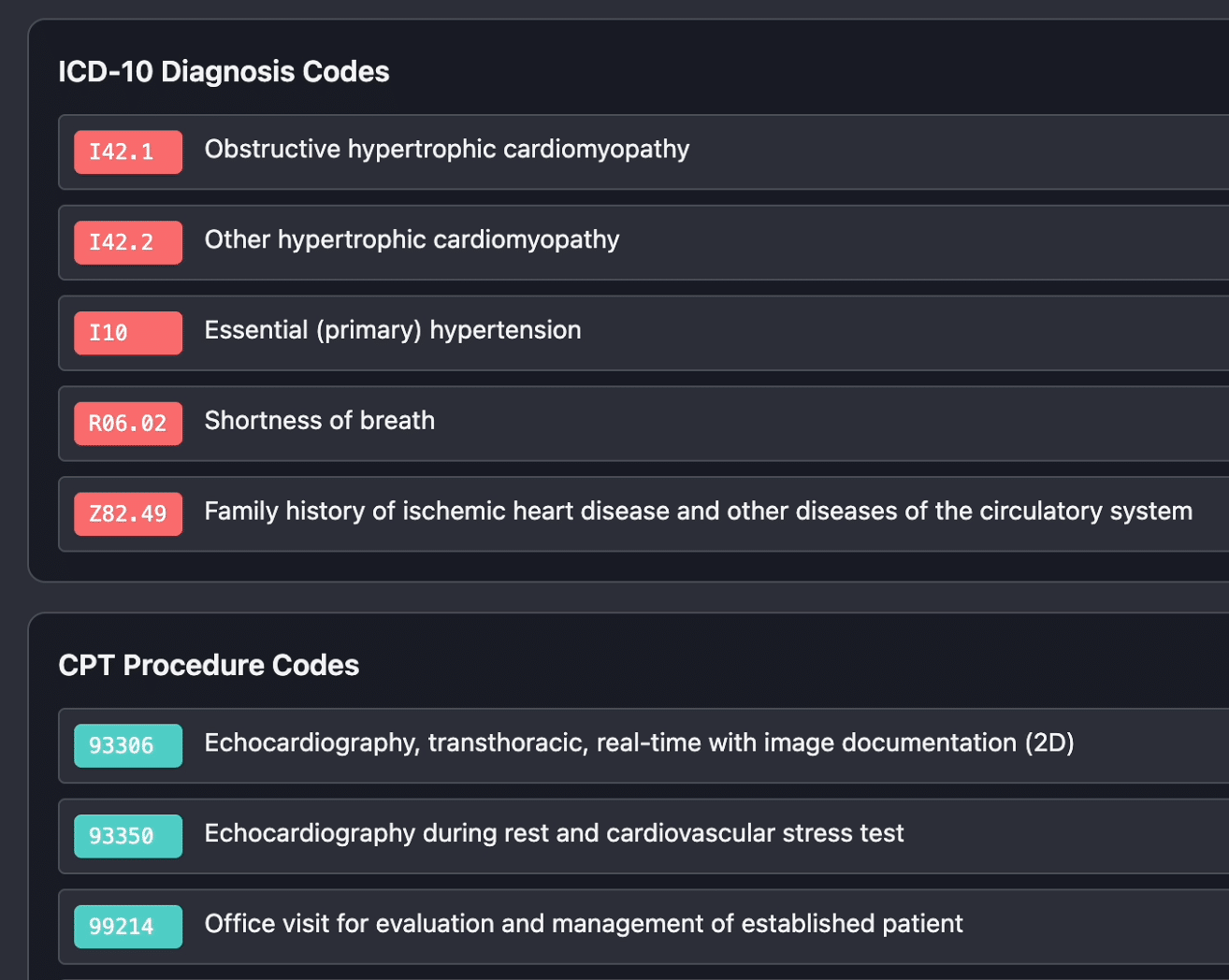Click the CPT Procedure Codes heading
Image resolution: width=1229 pixels, height=980 pixels.
tap(209, 666)
